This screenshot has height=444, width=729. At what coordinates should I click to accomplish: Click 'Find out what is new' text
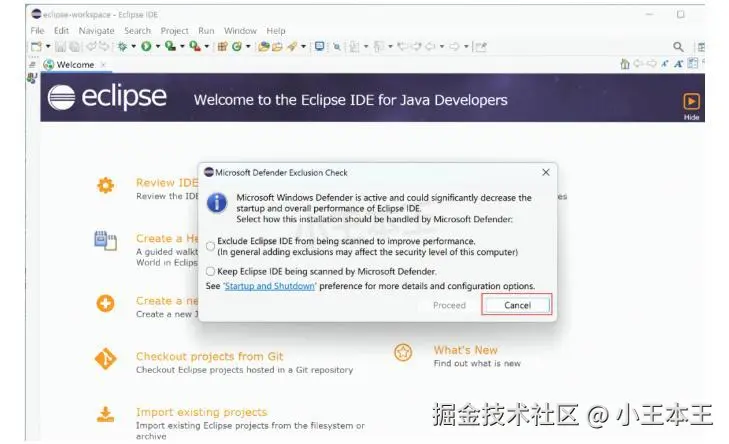(477, 364)
